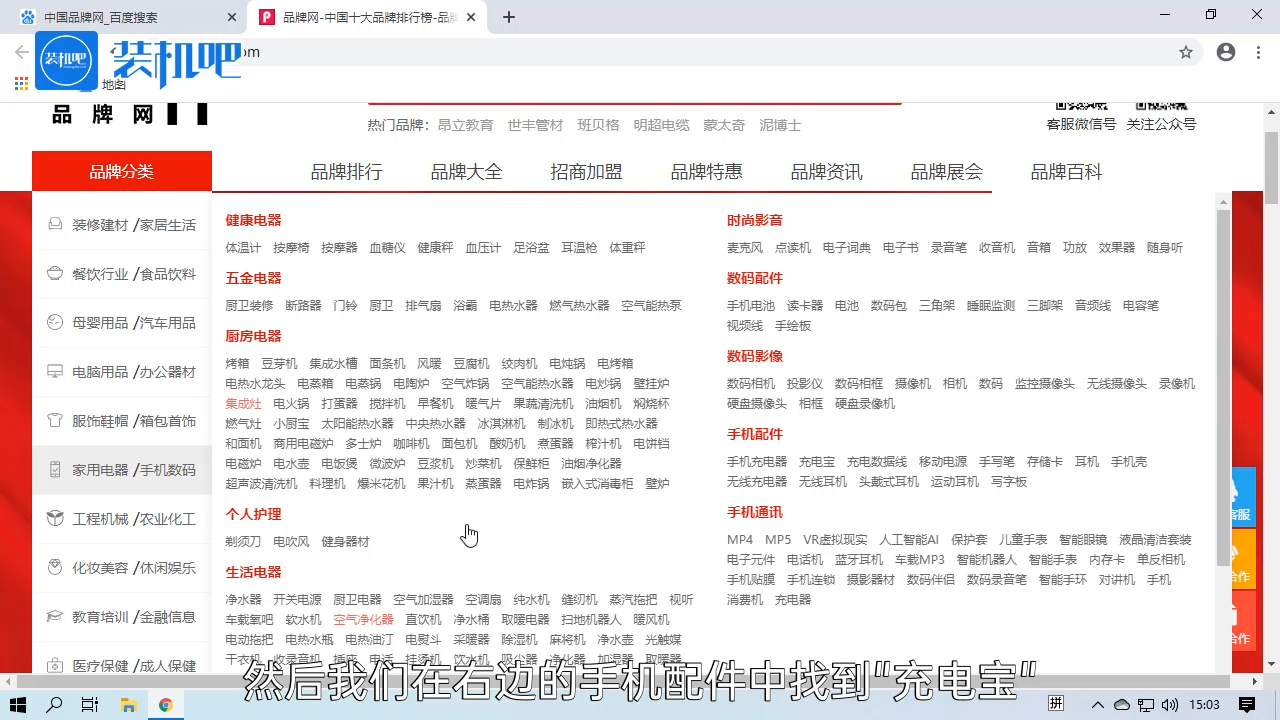
Task: Open the 品牌百科 navigation menu item
Action: tap(1065, 171)
